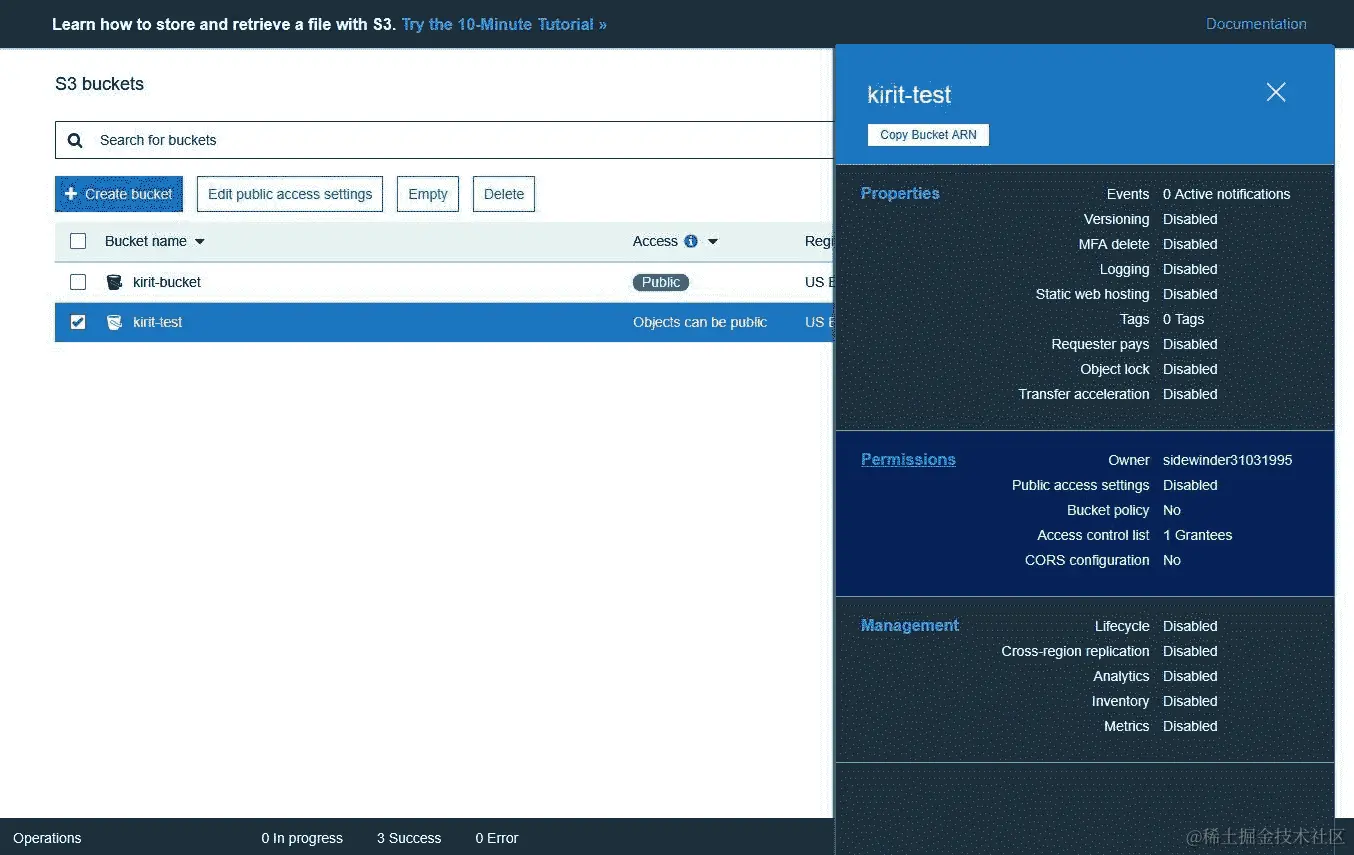Open the Documentation link
Screen dimensions: 1354x855
[1256, 24]
